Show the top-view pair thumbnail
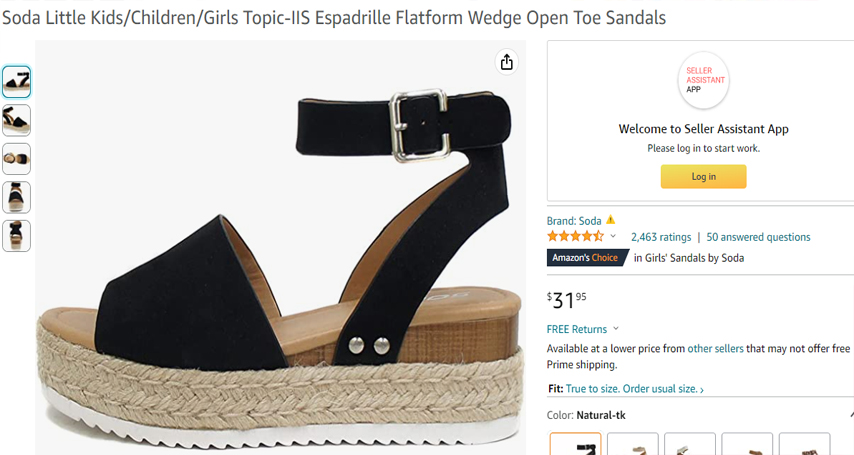The image size is (854, 455). (x=16, y=159)
